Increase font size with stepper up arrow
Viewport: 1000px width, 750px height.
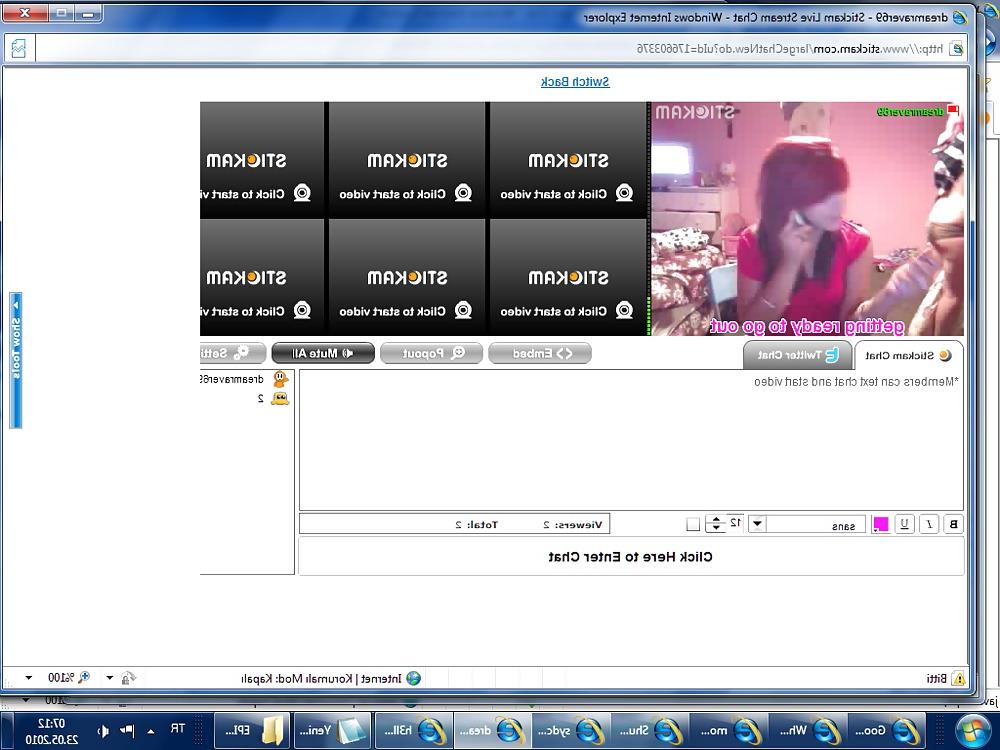(716, 520)
